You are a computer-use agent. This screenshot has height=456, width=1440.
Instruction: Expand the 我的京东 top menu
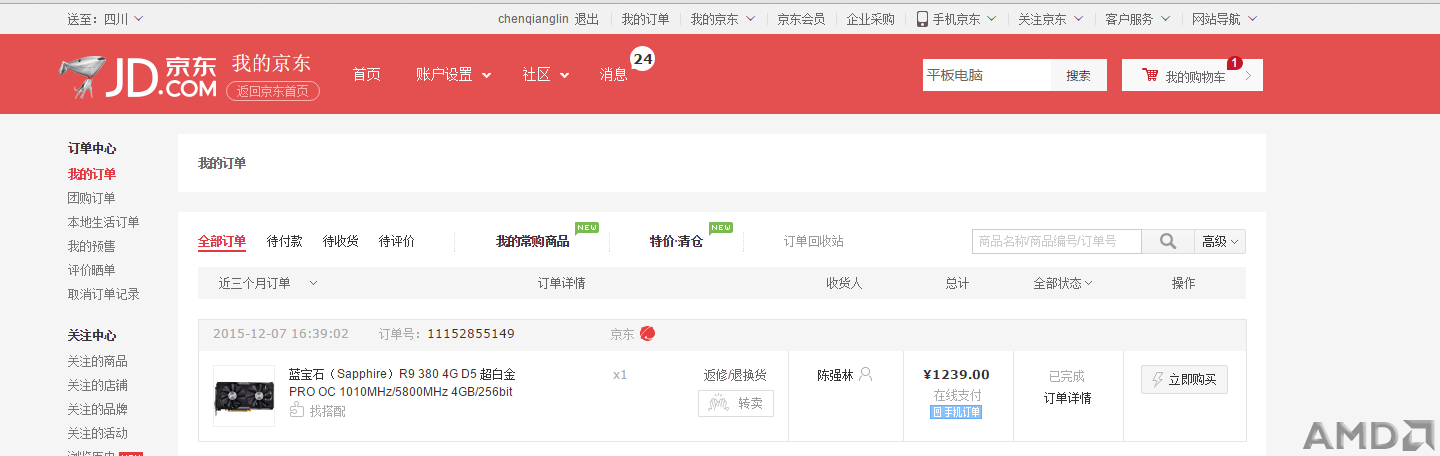[x=723, y=19]
